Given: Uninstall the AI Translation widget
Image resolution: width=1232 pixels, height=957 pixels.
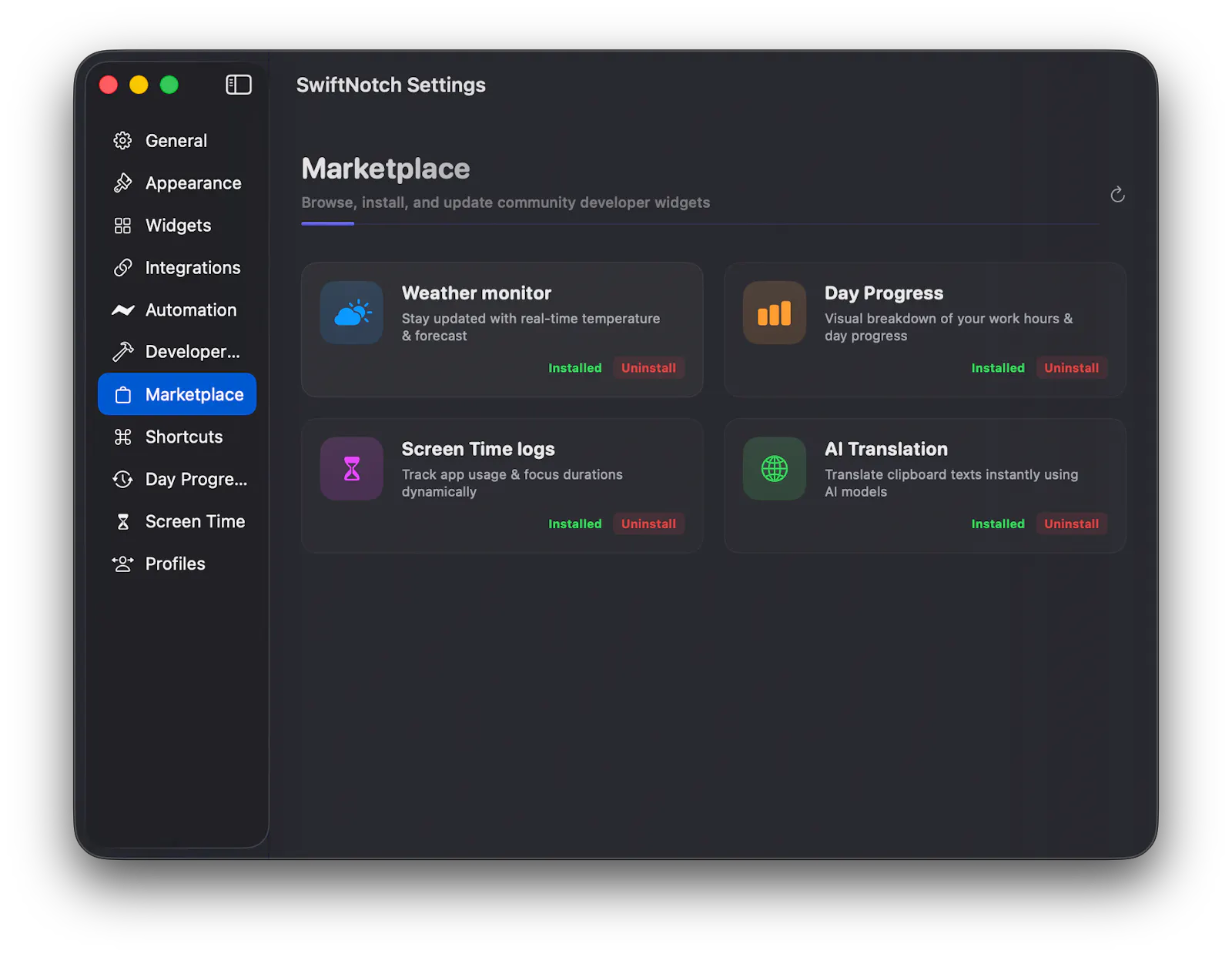Looking at the screenshot, I should pos(1071,524).
